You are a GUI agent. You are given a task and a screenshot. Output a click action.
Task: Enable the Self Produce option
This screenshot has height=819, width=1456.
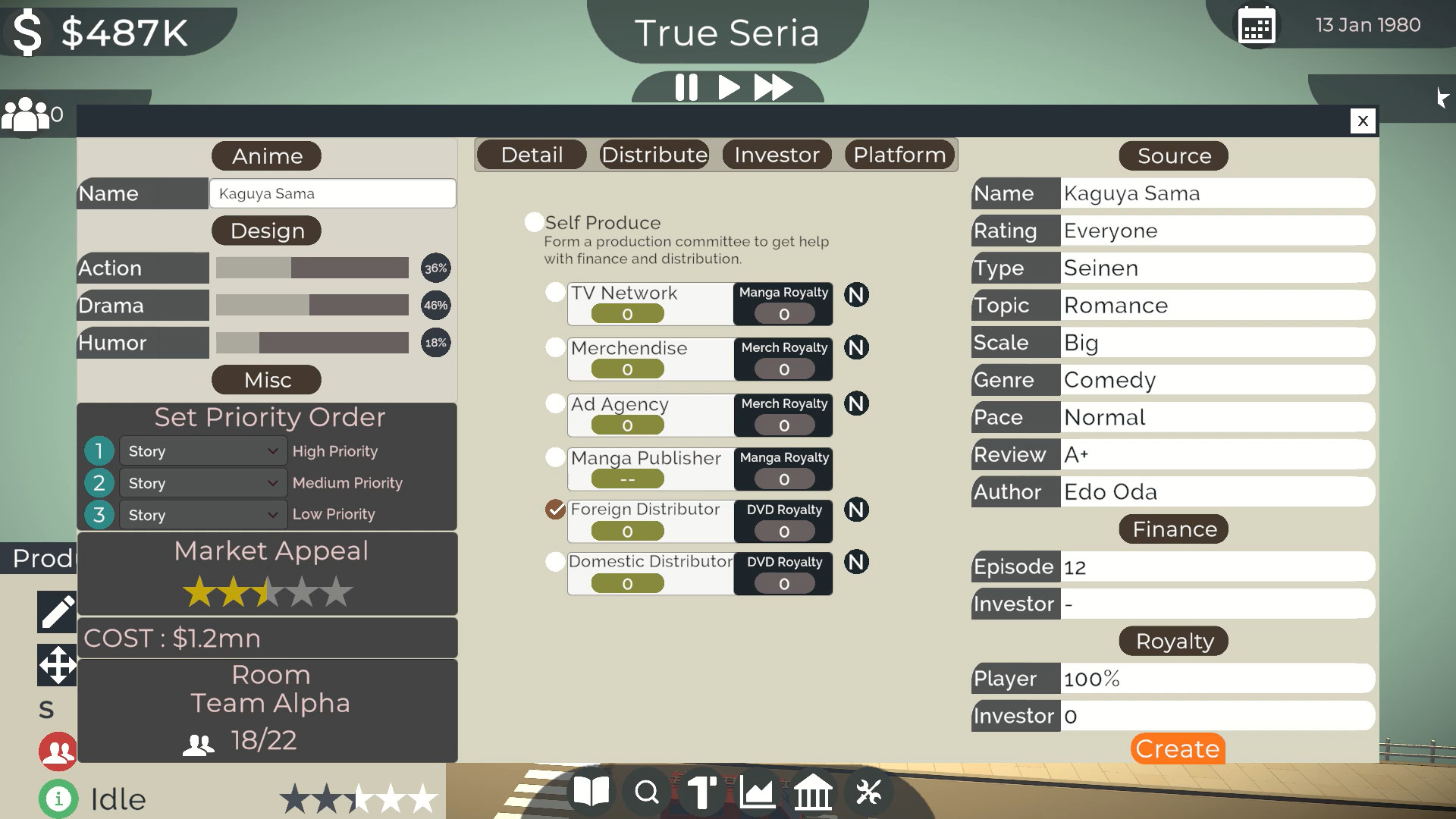[x=534, y=222]
